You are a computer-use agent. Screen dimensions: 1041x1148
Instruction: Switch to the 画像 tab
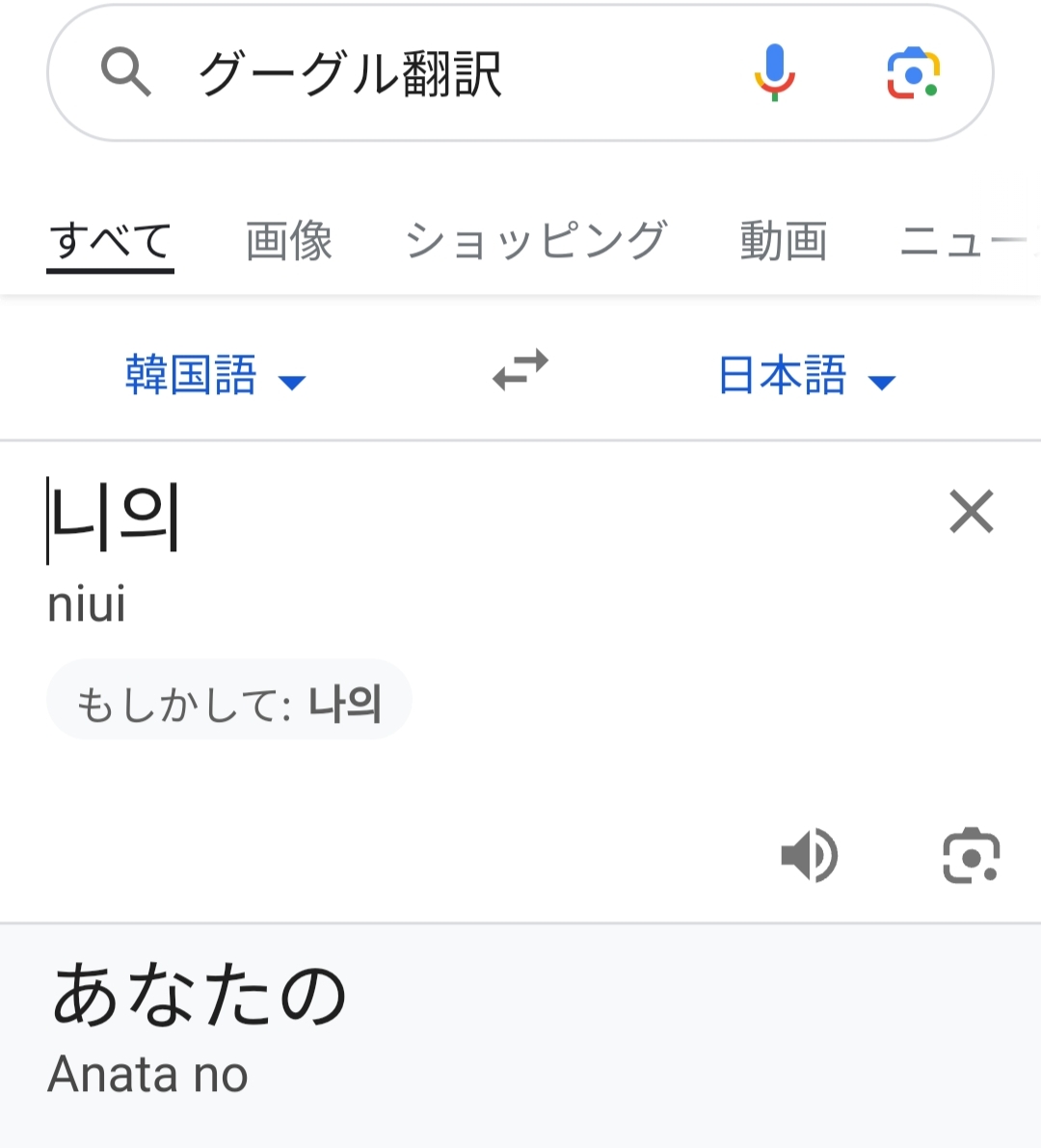289,241
